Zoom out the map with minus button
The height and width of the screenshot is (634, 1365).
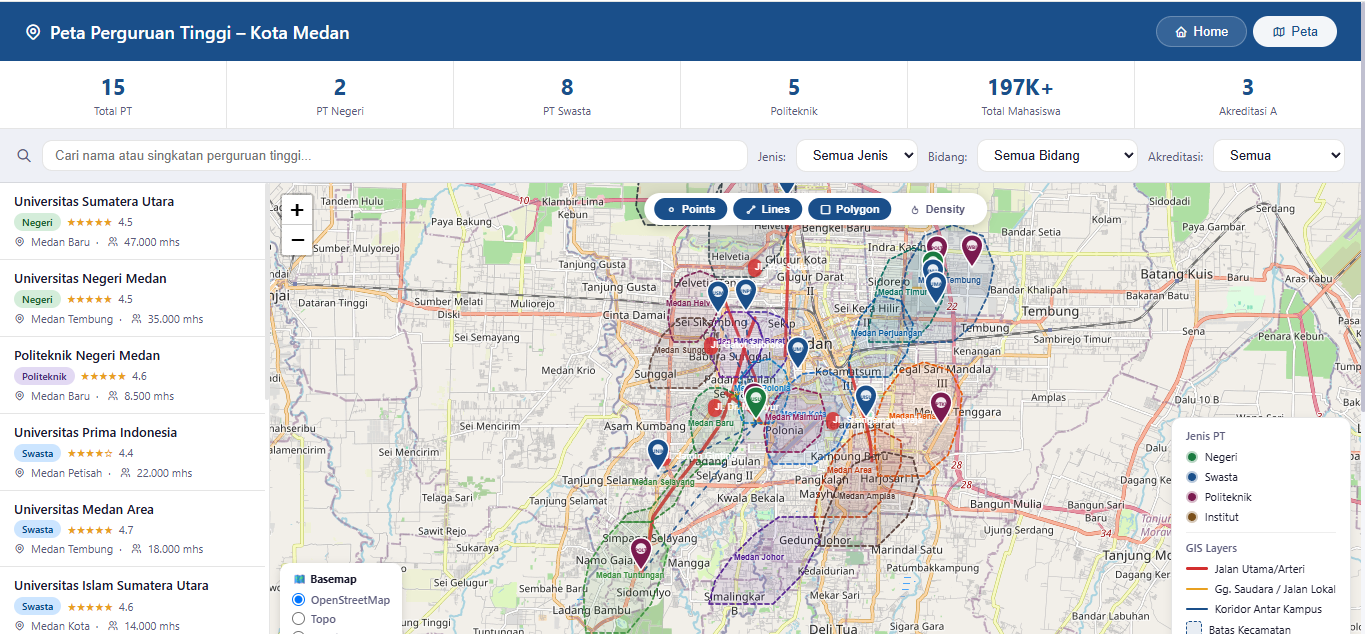(297, 240)
